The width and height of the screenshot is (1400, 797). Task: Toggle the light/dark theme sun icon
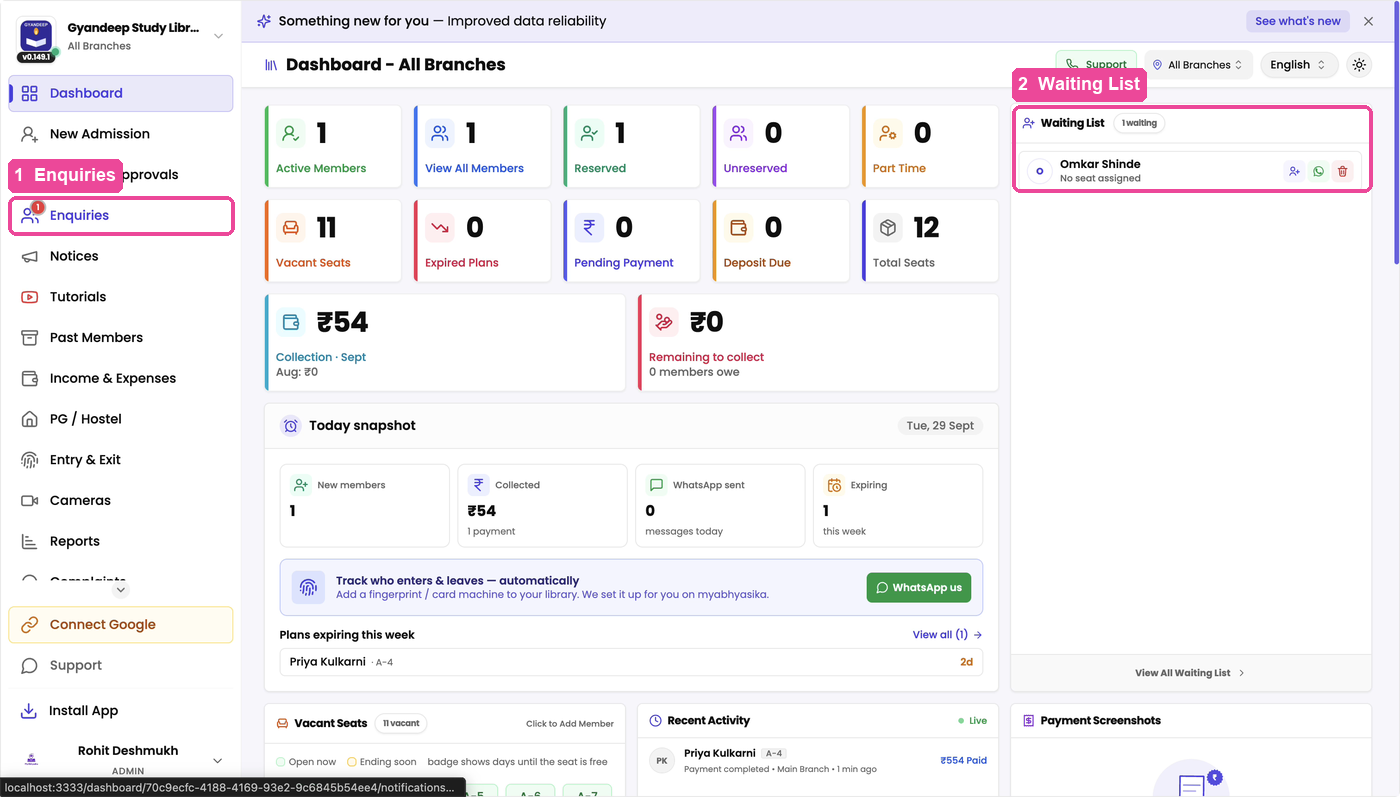pyautogui.click(x=1359, y=65)
